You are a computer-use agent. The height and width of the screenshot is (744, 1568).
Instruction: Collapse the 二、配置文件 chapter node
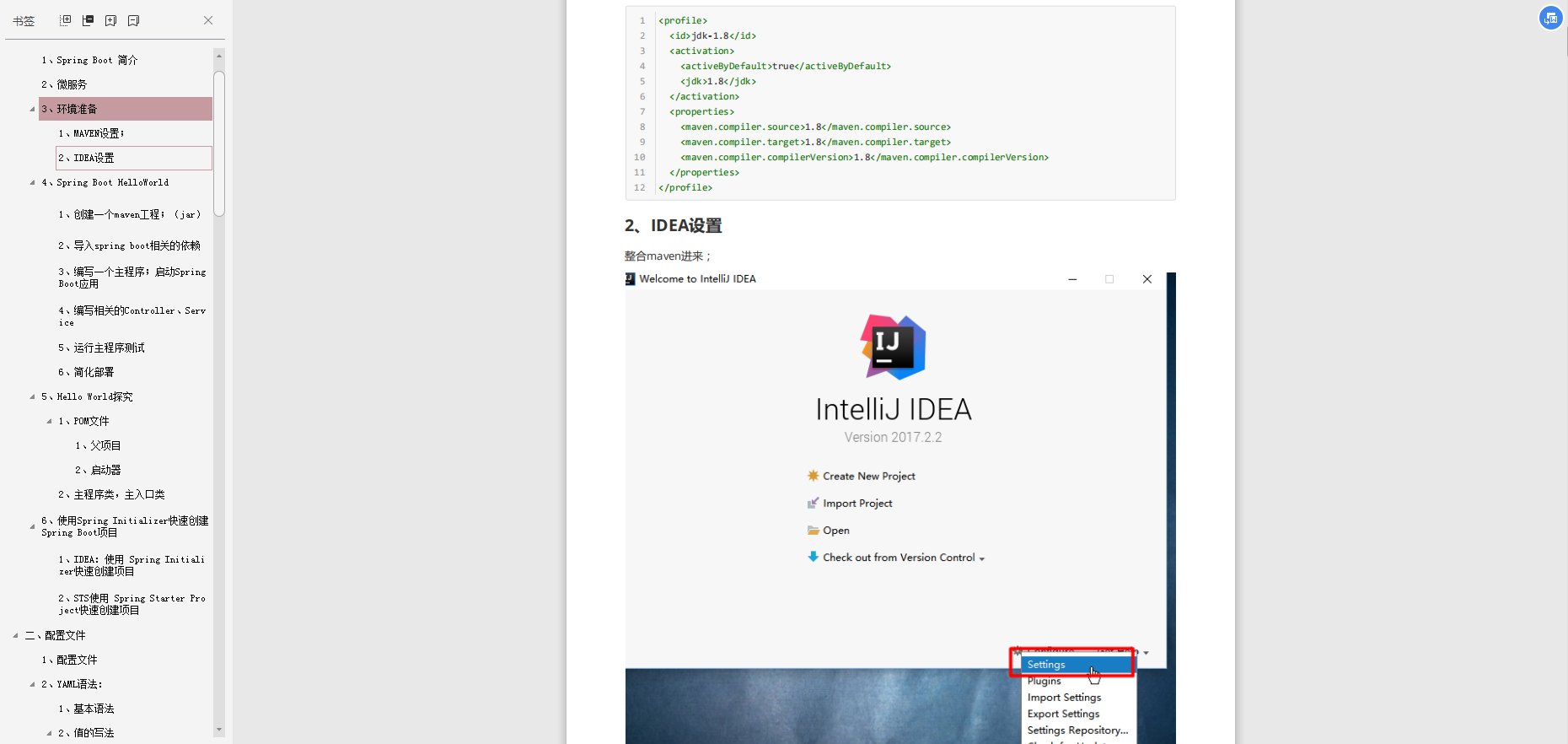tap(15, 635)
